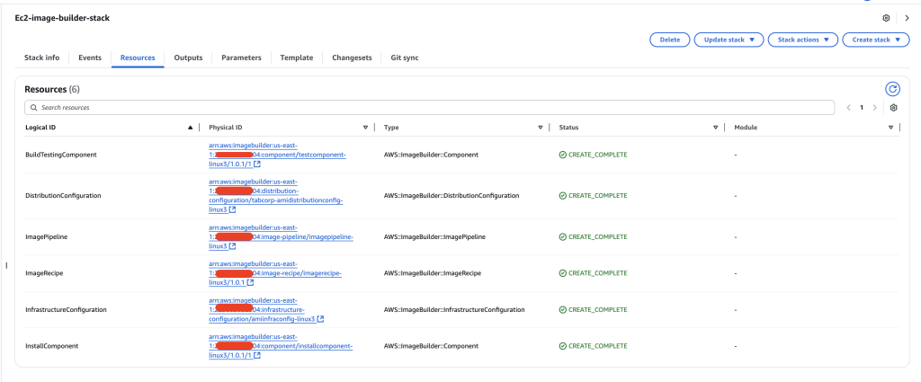Open the Parameters tab
The image size is (921, 382).
241,58
